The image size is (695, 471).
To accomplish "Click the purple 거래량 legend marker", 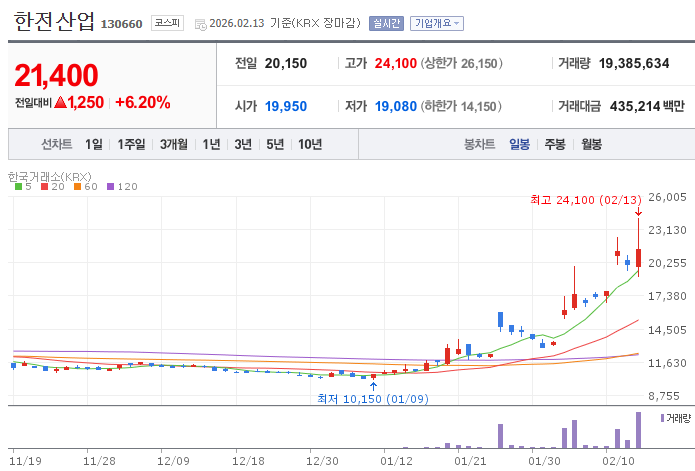I will (662, 418).
